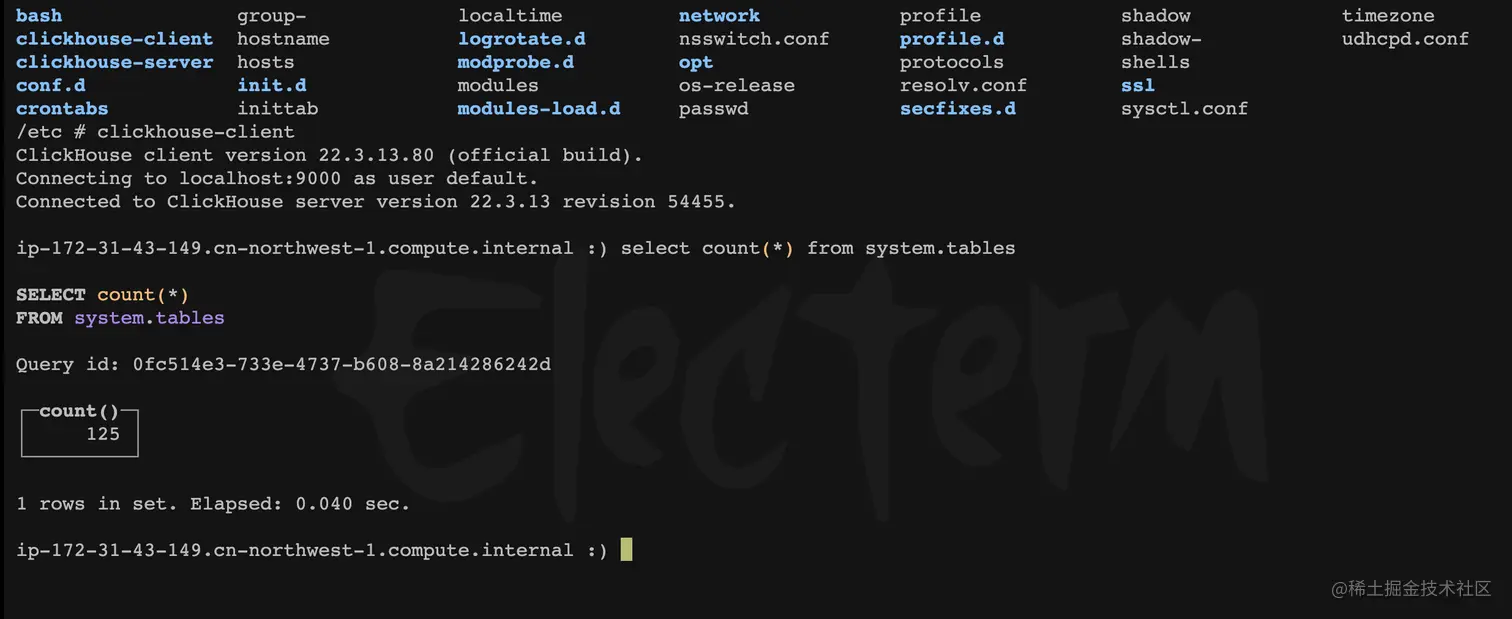Click the modules-load.d directory entry

(538, 108)
